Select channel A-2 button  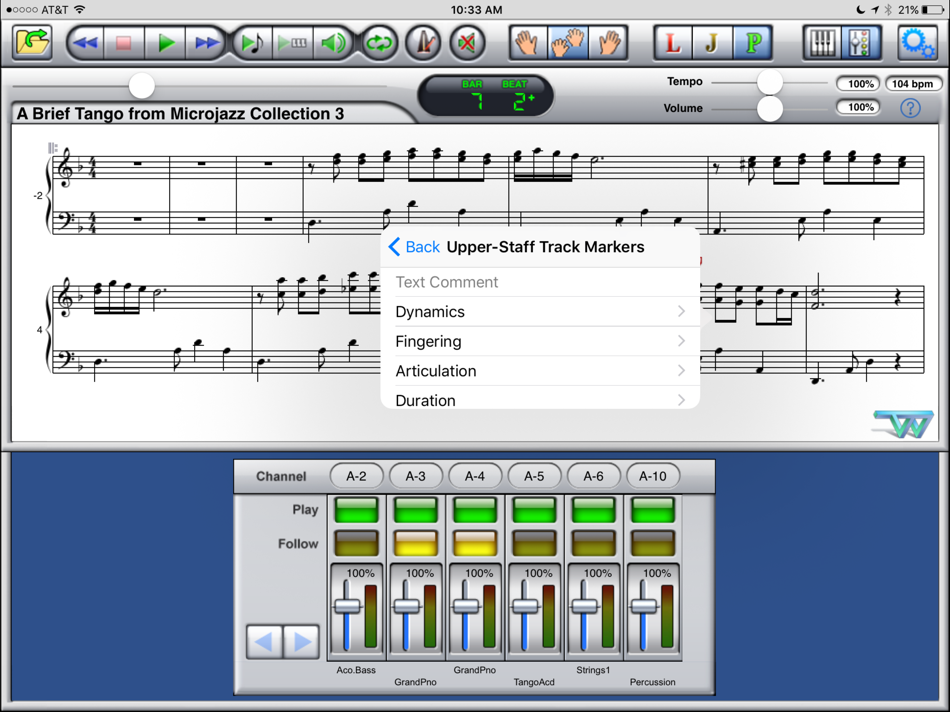(x=356, y=476)
